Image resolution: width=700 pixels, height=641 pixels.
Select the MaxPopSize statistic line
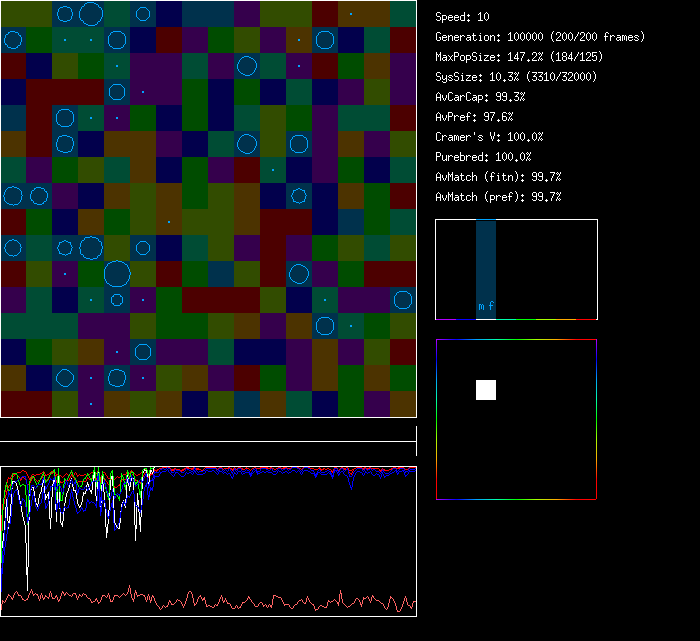click(x=512, y=57)
